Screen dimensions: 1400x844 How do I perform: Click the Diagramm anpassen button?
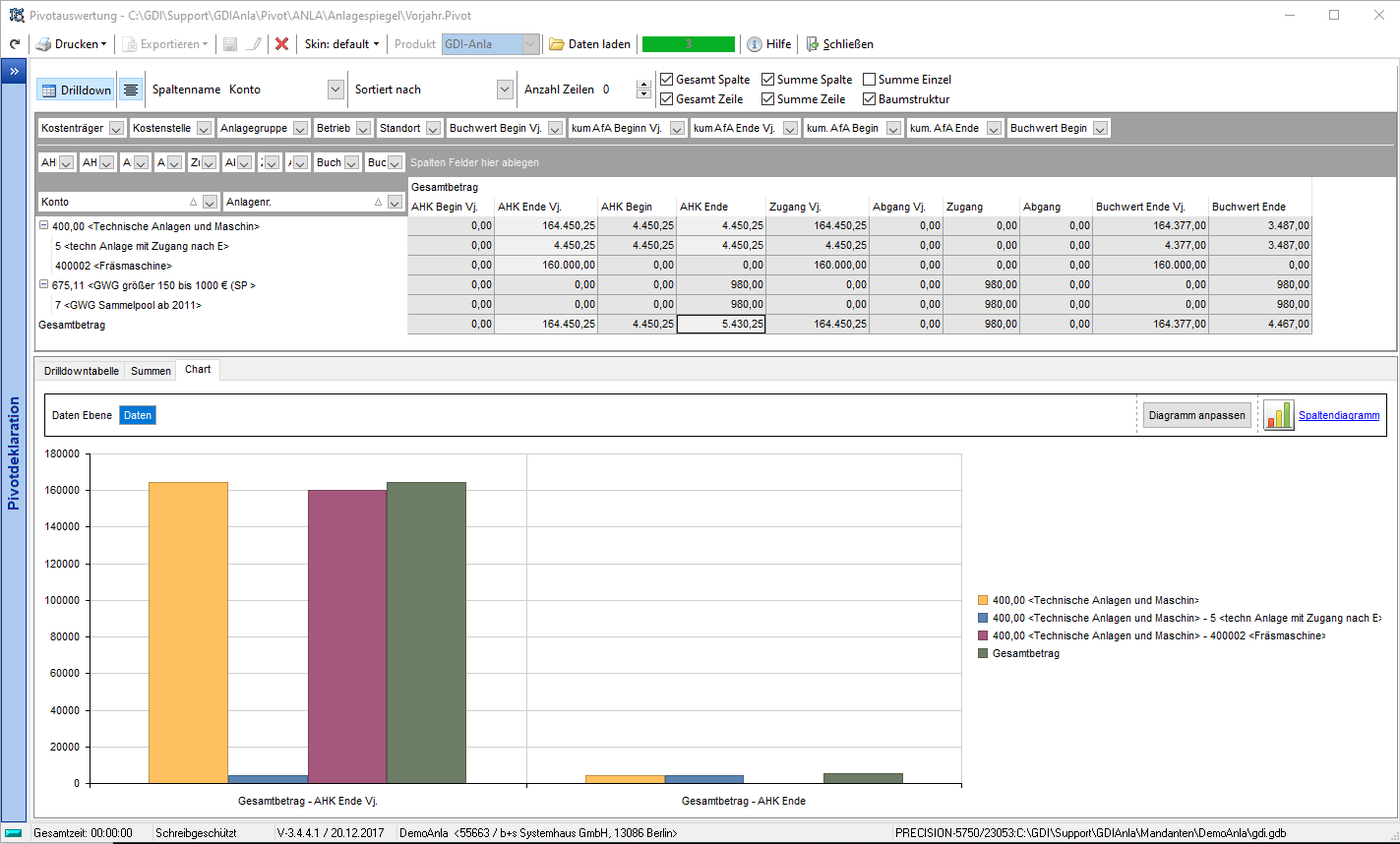(1197, 415)
